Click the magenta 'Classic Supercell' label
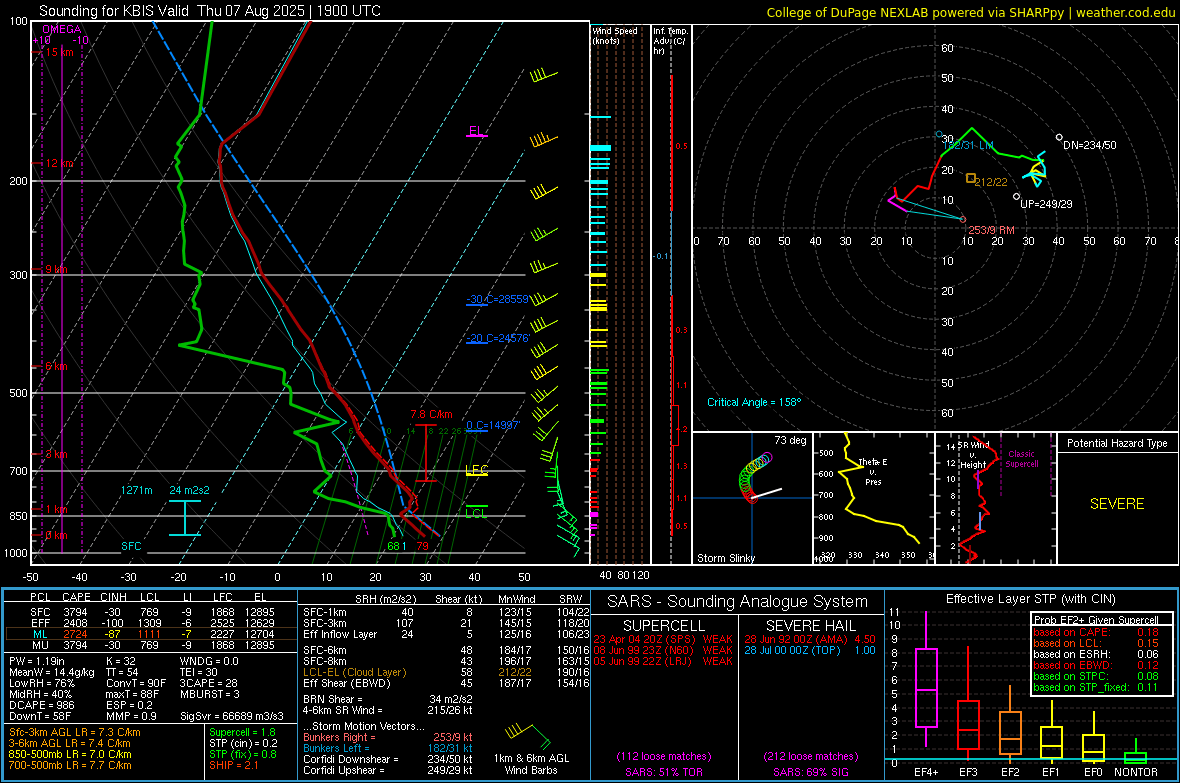Image resolution: width=1180 pixels, height=783 pixels. (x=1021, y=459)
